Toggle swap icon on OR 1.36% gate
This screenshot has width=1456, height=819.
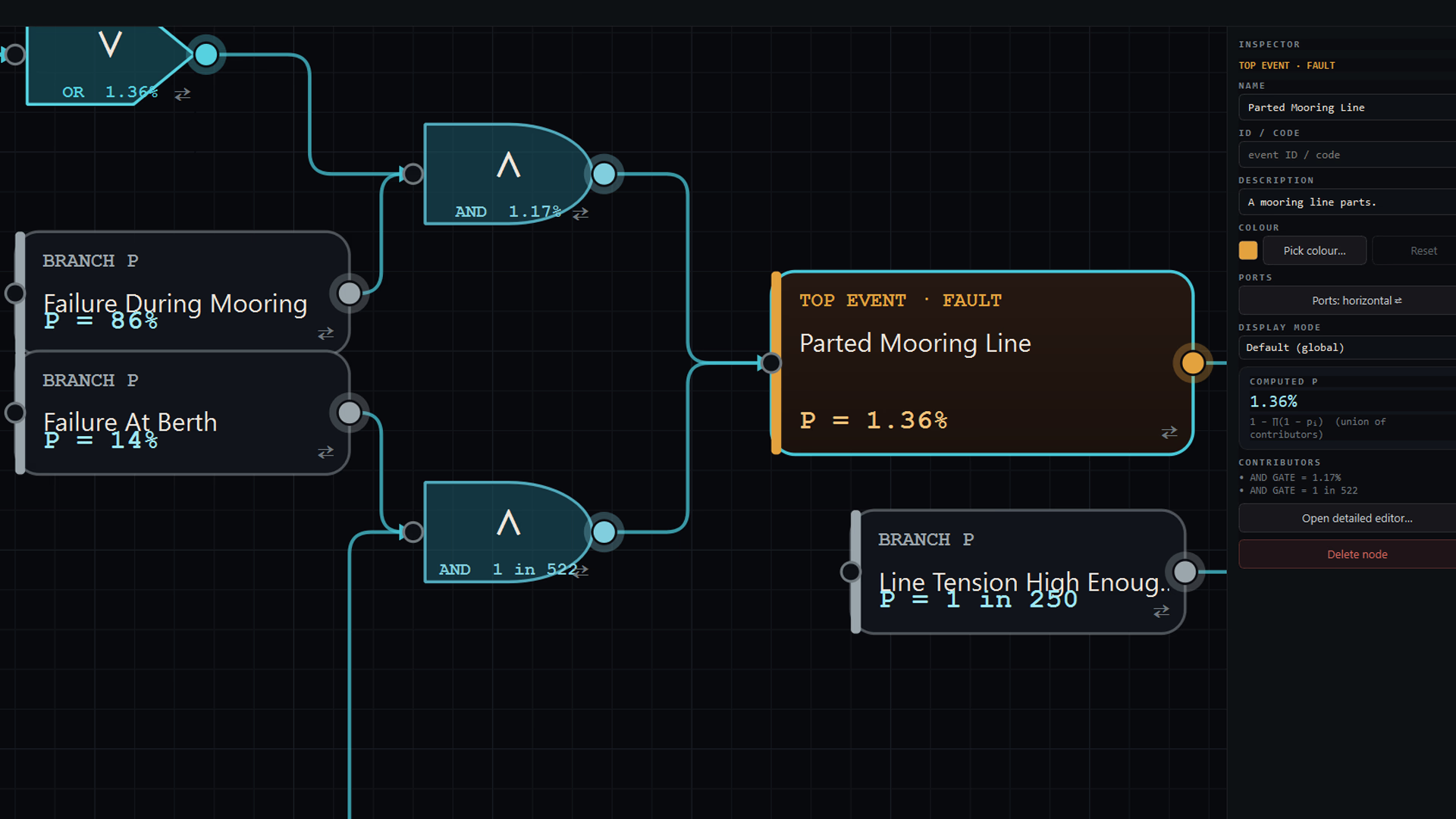click(183, 94)
